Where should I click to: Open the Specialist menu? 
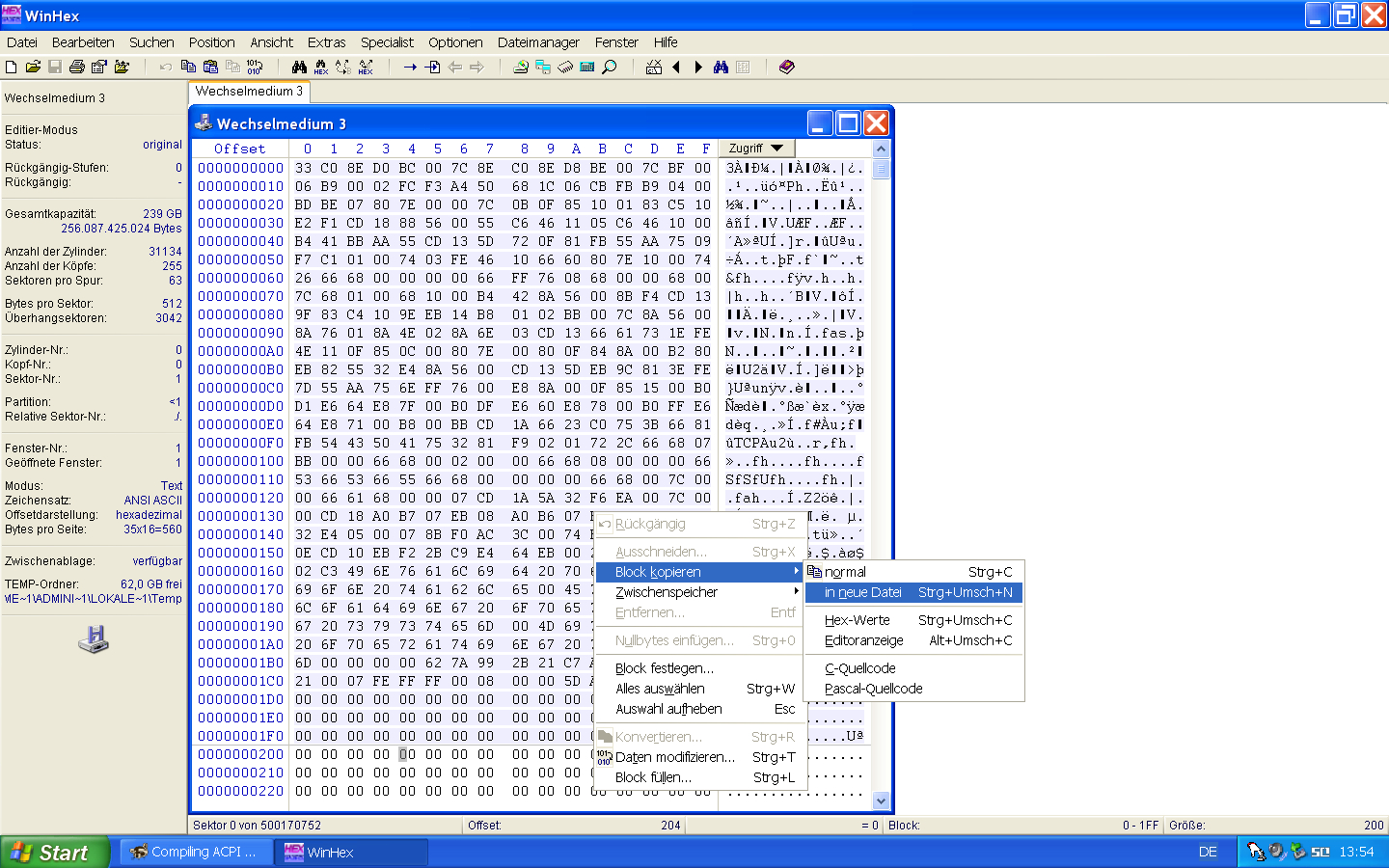[387, 42]
